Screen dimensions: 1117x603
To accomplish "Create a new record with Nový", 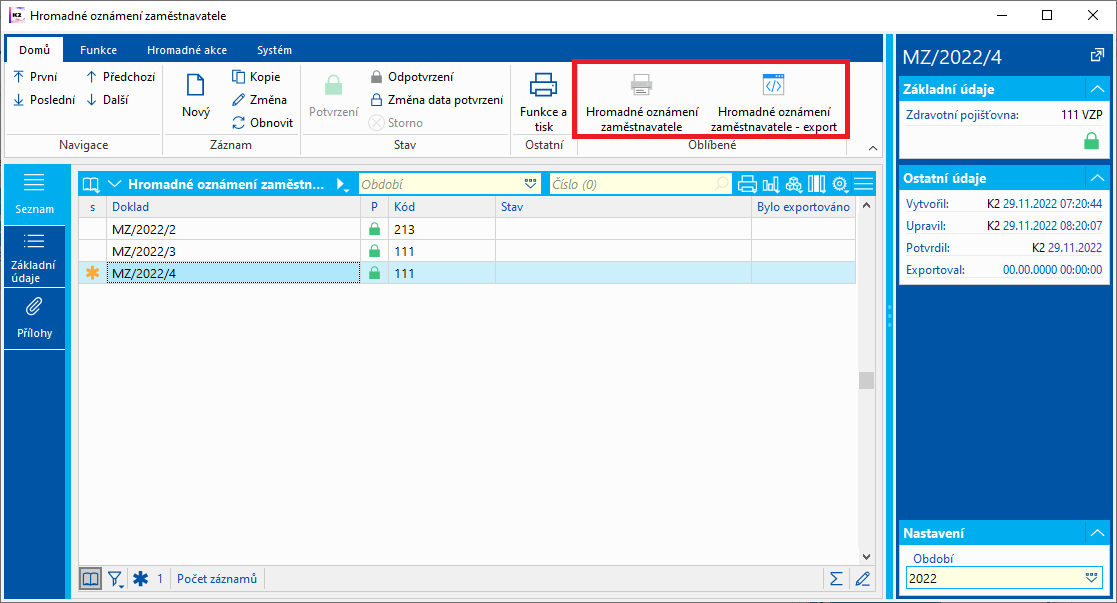I will 195,96.
